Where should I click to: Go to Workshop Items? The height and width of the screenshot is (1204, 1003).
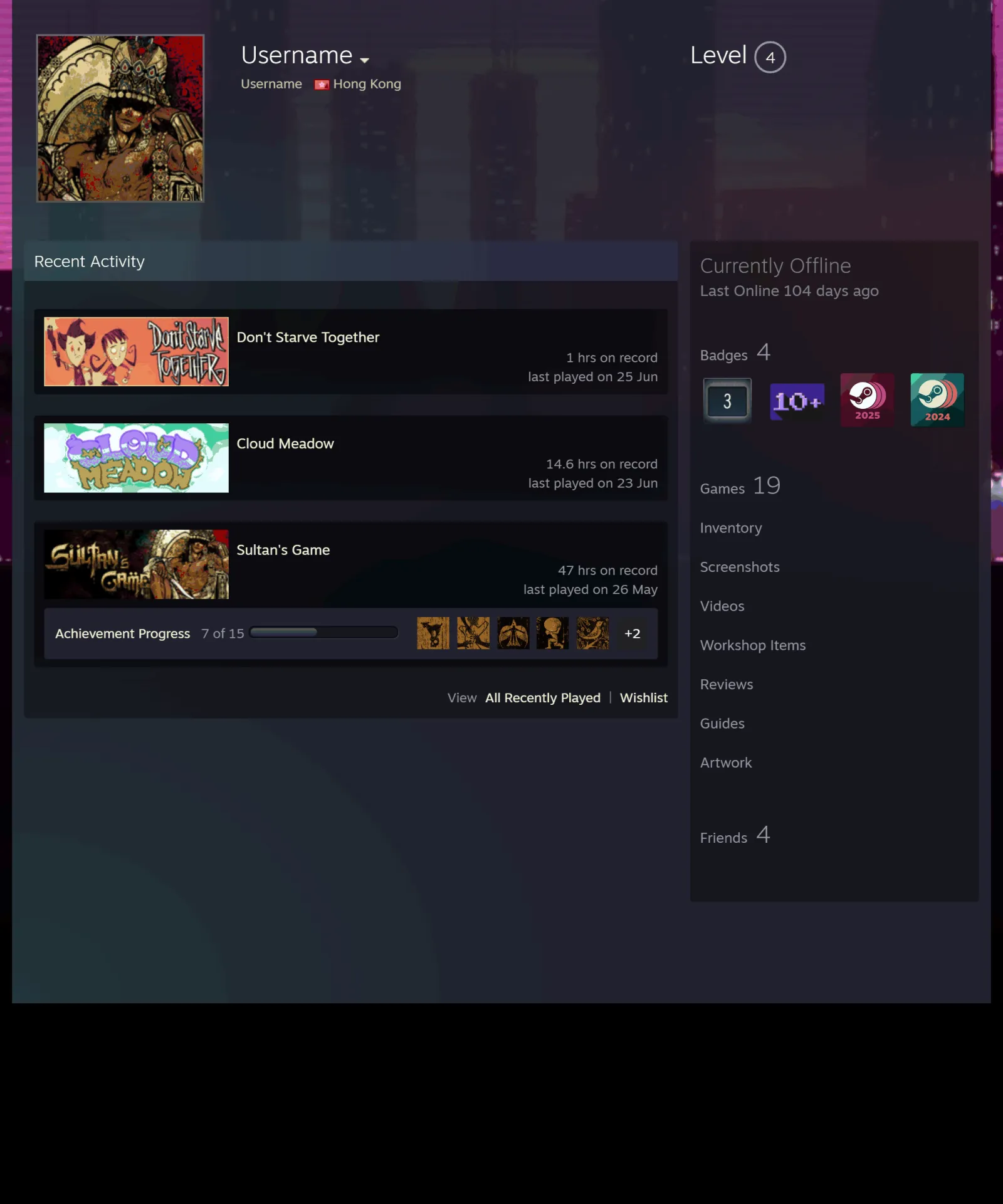point(753,645)
